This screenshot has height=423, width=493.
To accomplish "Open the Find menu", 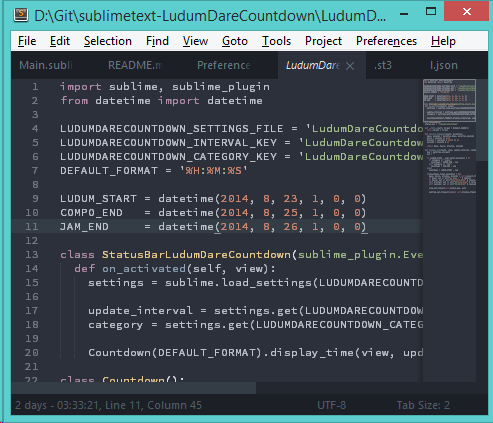I will click(x=157, y=41).
